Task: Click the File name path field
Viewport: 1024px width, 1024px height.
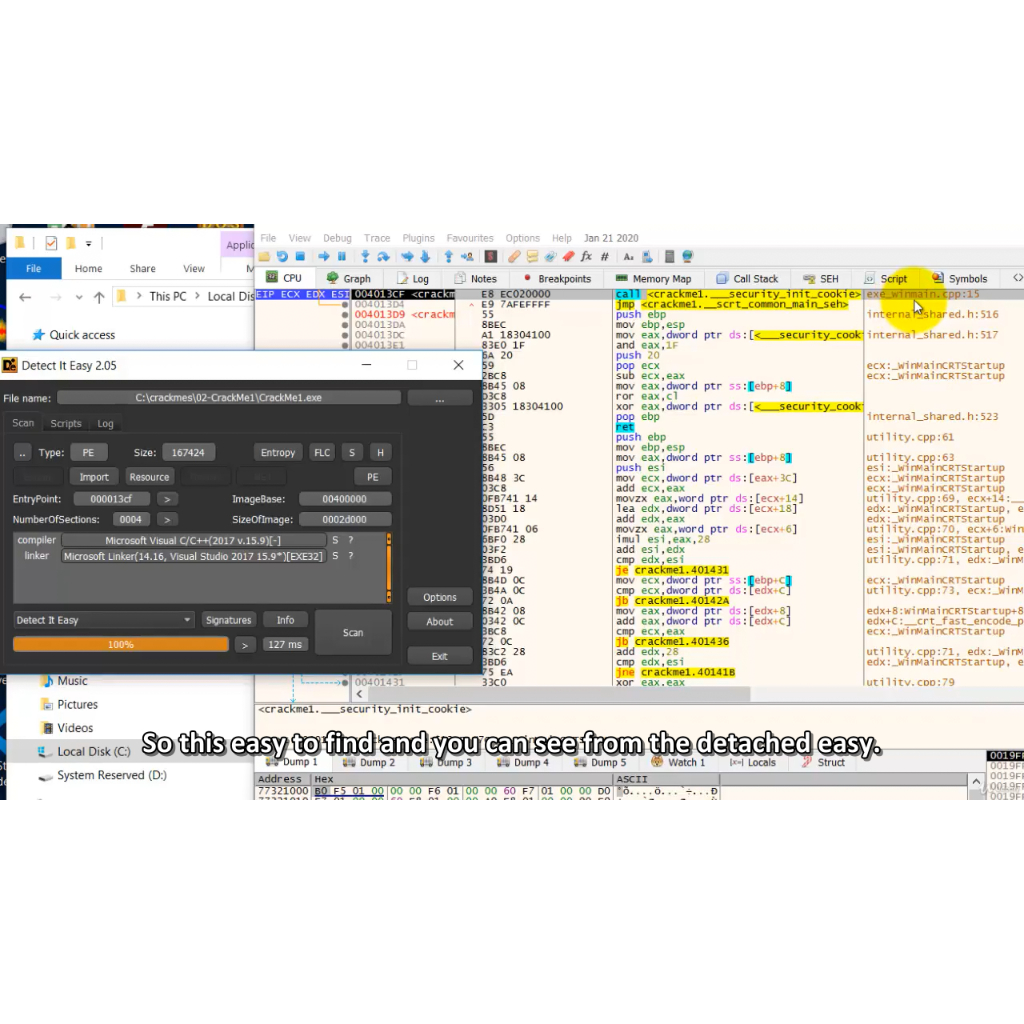Action: click(229, 398)
